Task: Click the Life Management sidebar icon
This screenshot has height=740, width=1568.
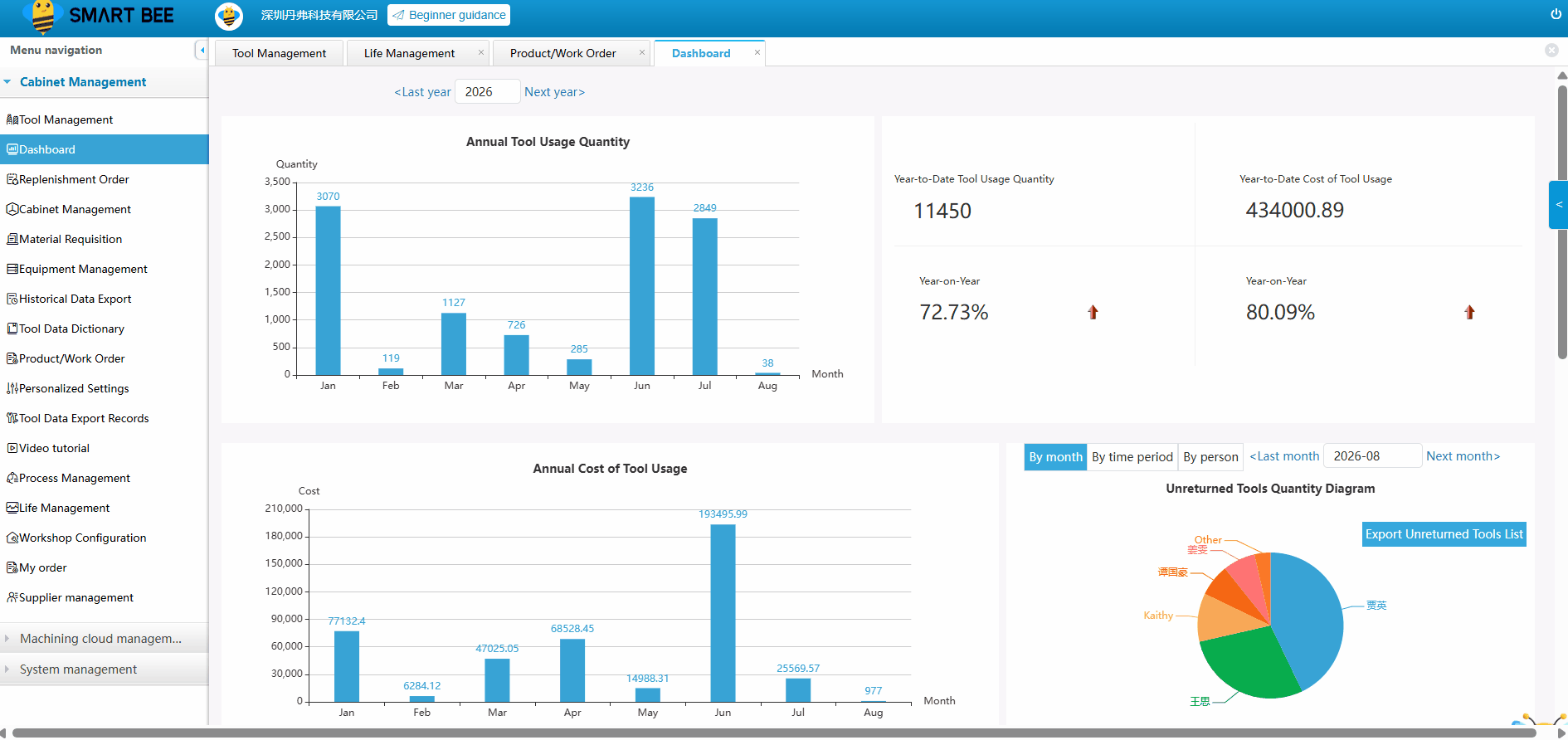Action: tap(12, 508)
